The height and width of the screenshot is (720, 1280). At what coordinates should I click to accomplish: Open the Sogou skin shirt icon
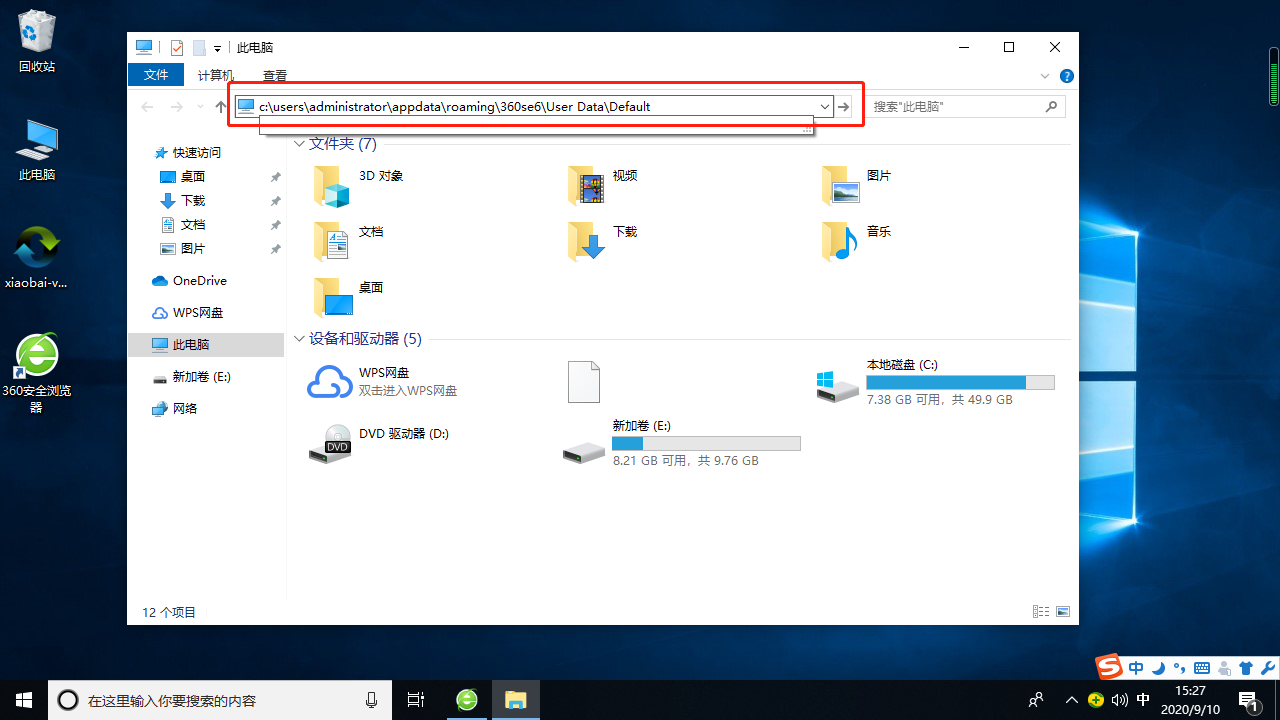[x=1245, y=667]
